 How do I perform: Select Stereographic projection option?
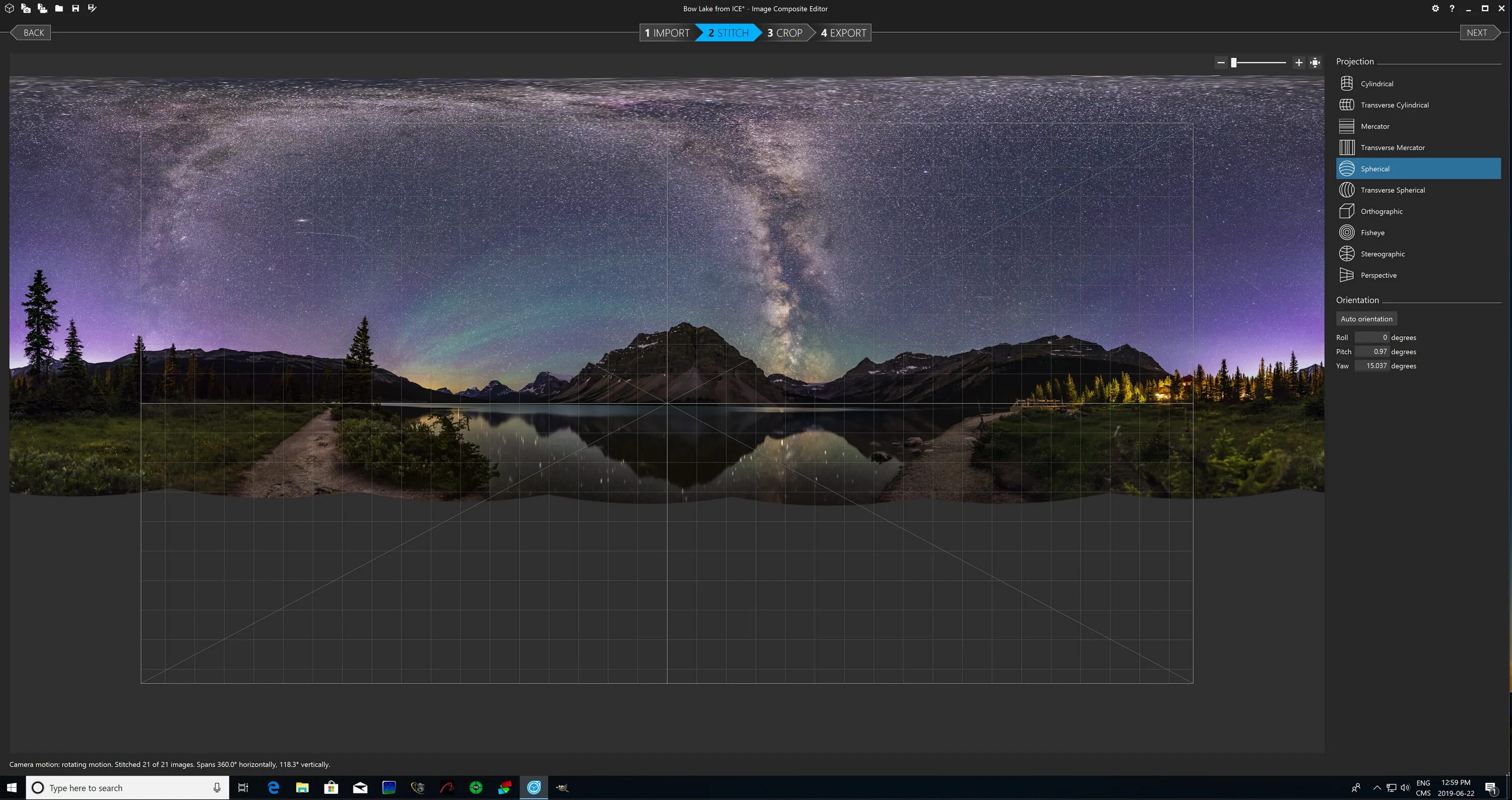tap(1382, 254)
